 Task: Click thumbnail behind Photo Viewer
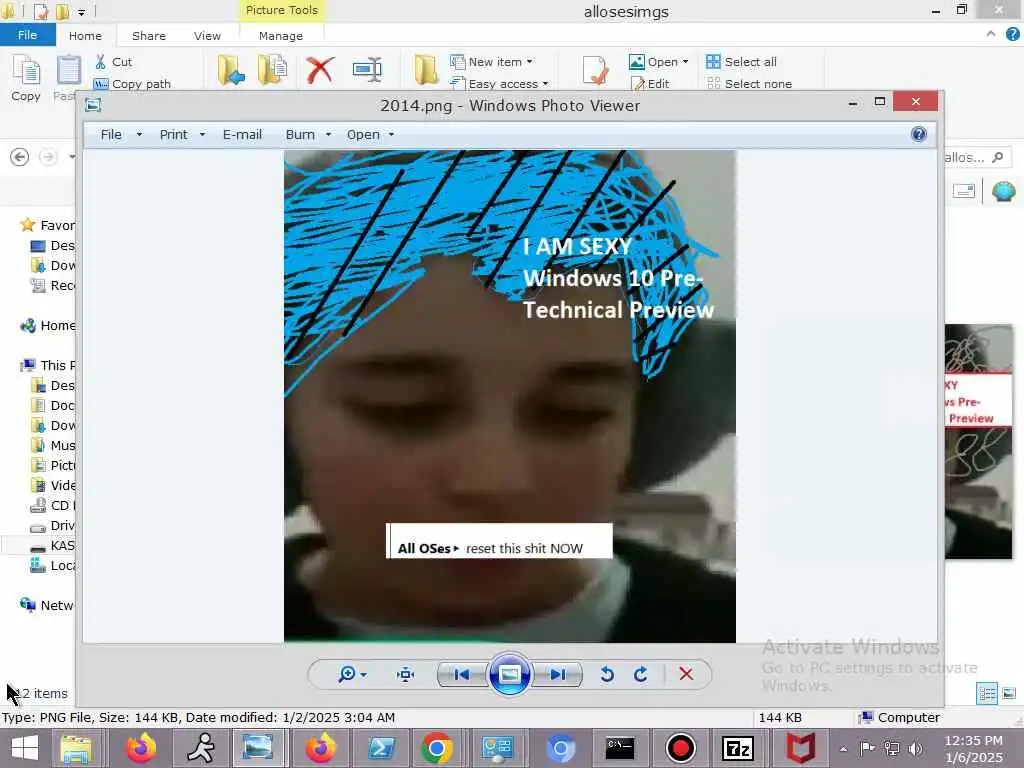pos(978,441)
